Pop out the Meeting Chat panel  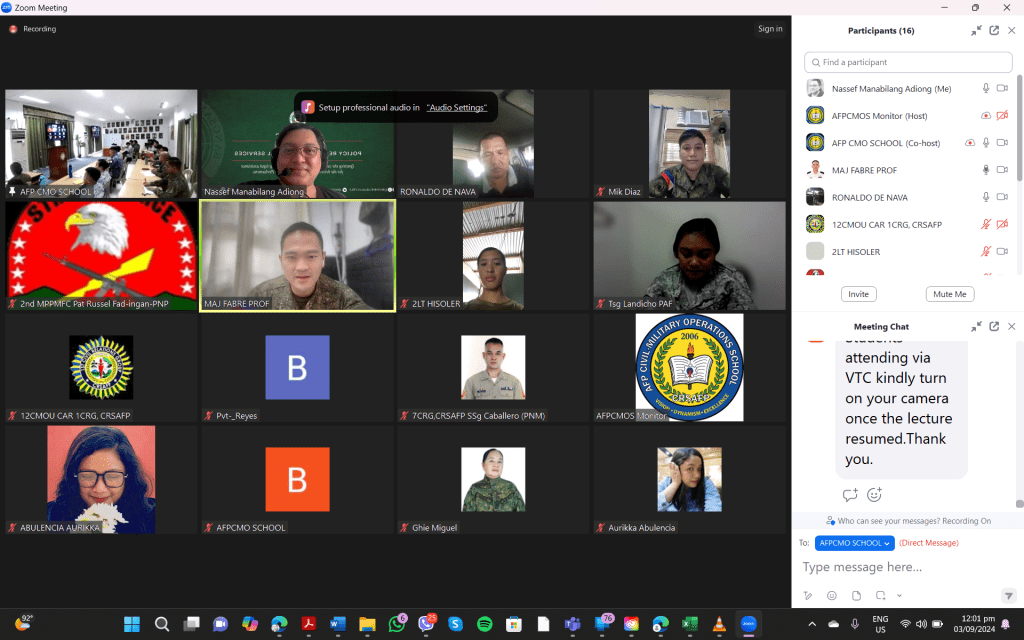pyautogui.click(x=994, y=327)
